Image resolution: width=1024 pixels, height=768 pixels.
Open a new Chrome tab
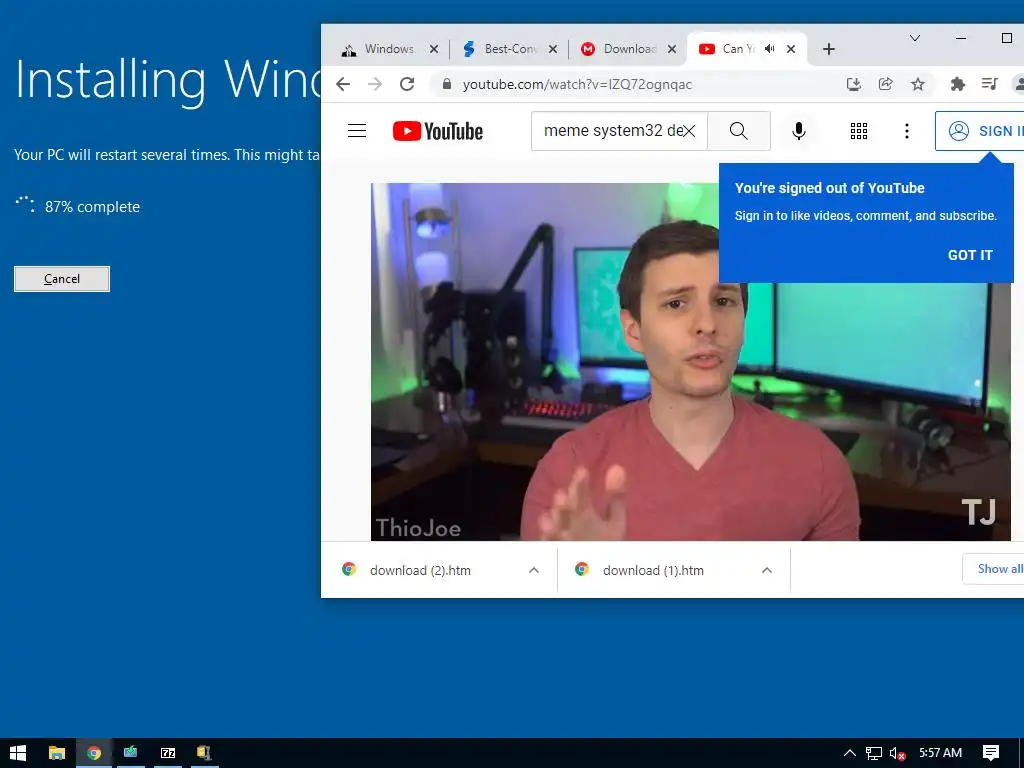tap(829, 49)
